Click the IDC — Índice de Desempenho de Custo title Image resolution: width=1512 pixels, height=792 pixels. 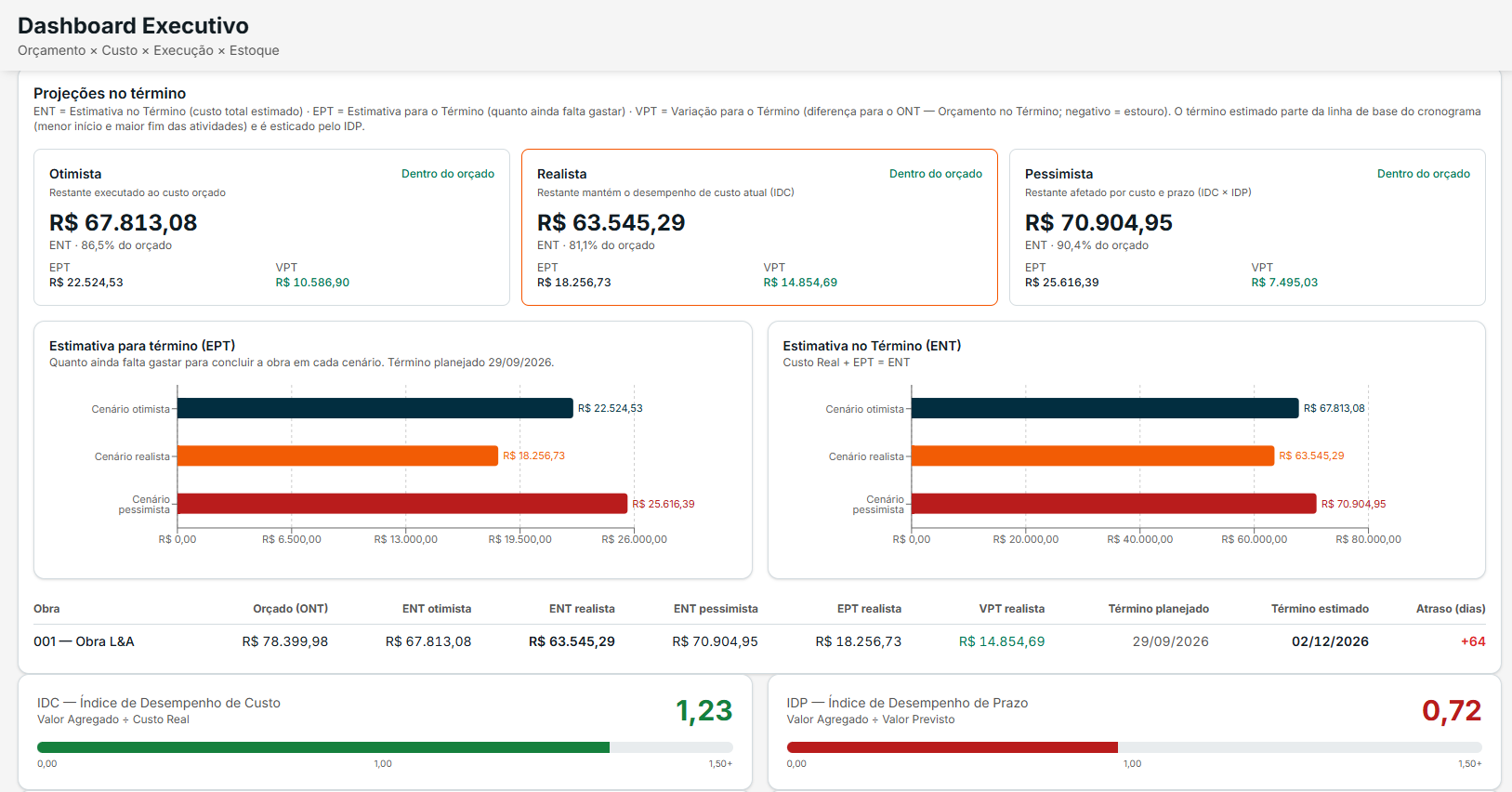tap(159, 703)
